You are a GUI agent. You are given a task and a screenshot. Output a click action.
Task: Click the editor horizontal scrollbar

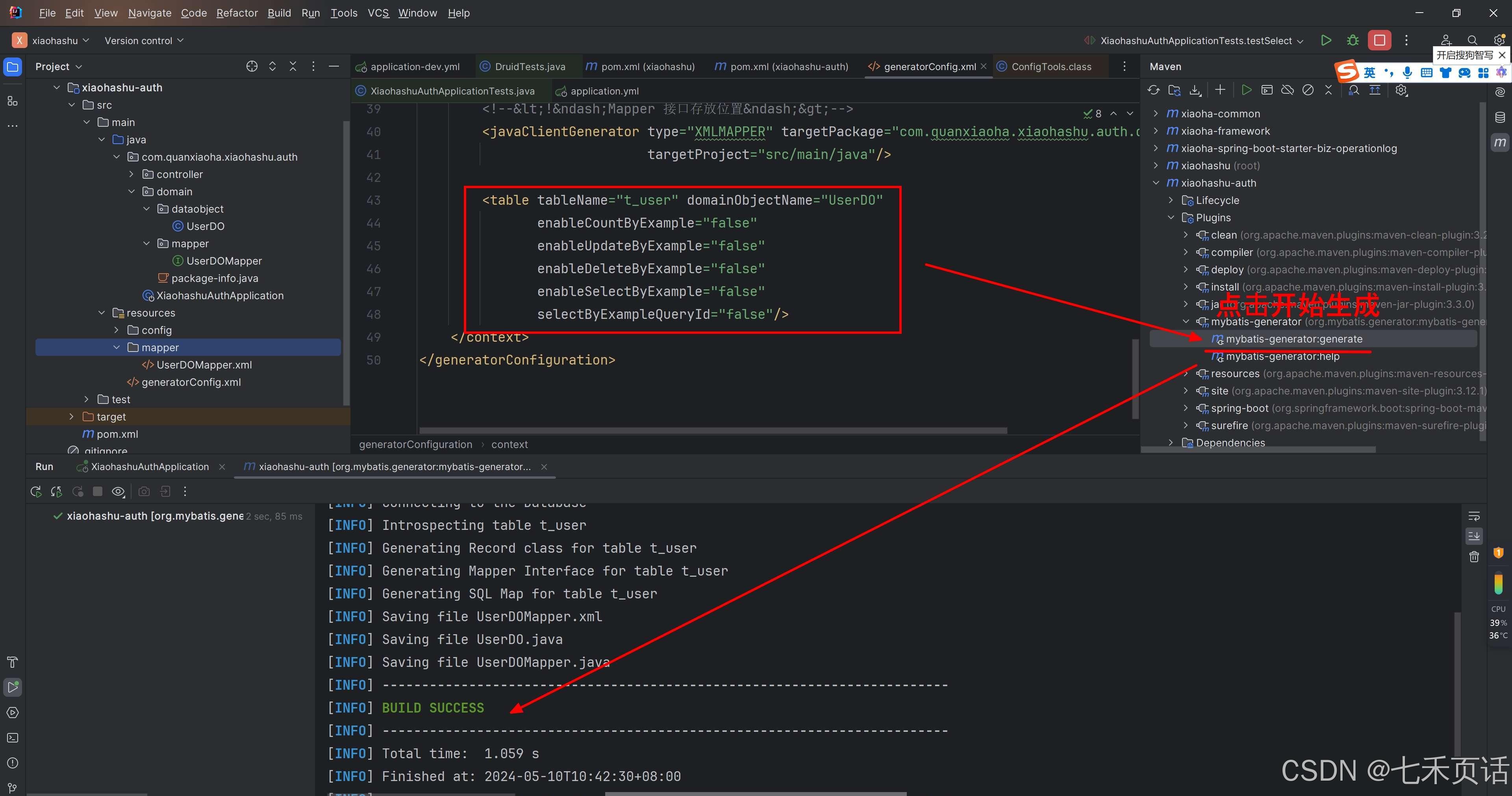[713, 430]
